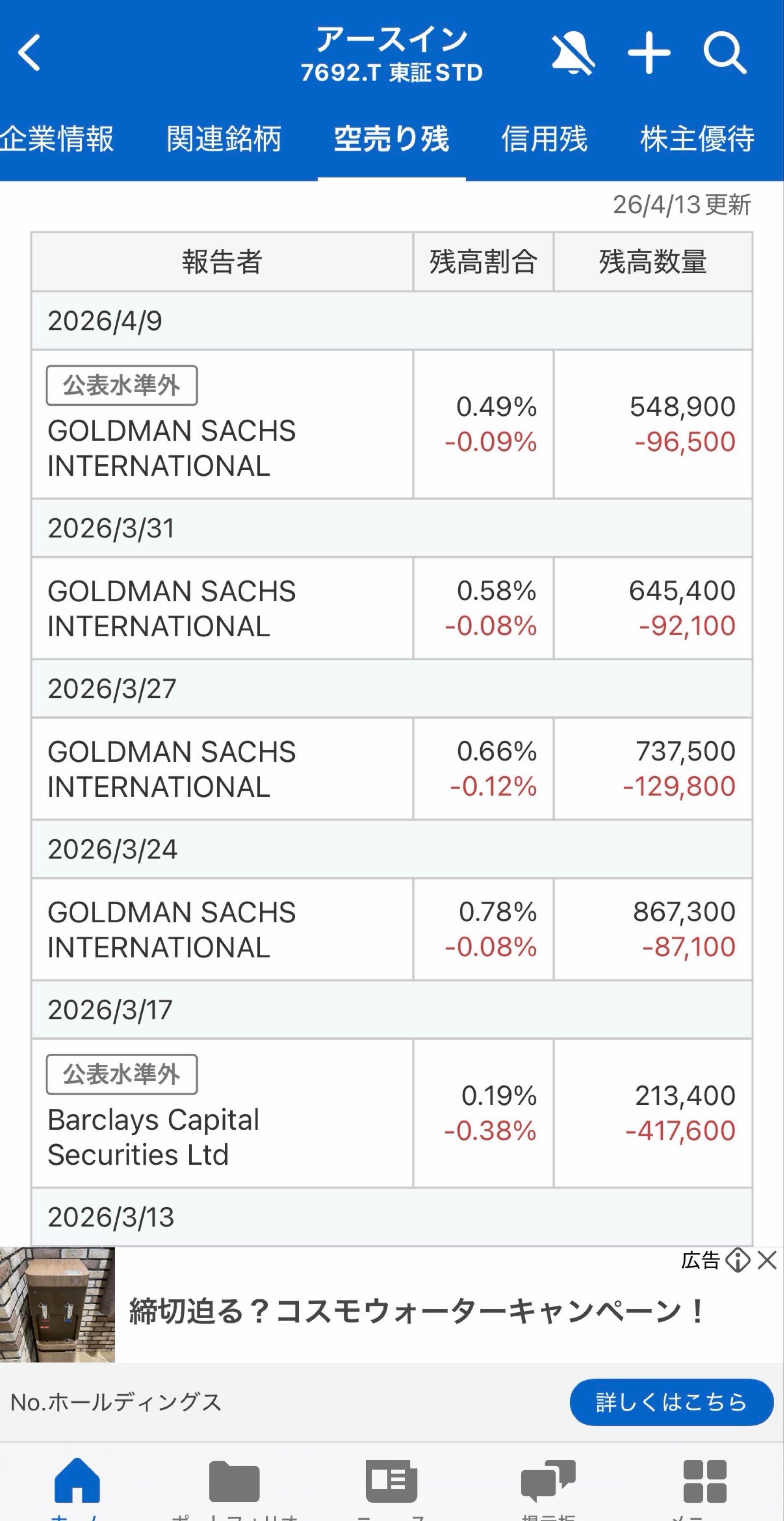The height and width of the screenshot is (1521, 784).
Task: Open the message board chat icon
Action: tap(548, 1480)
